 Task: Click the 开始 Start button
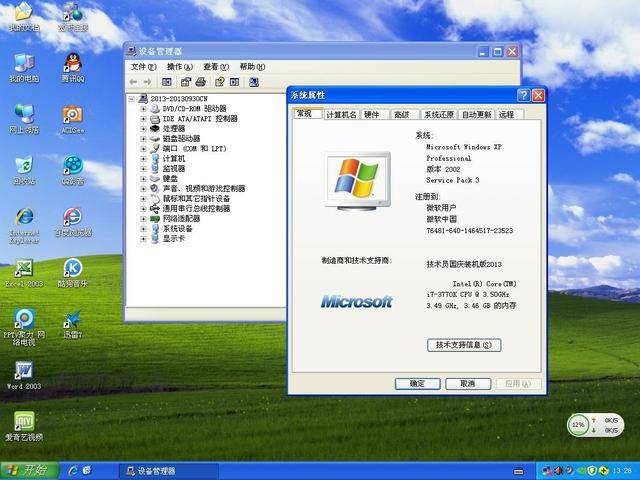(x=29, y=471)
